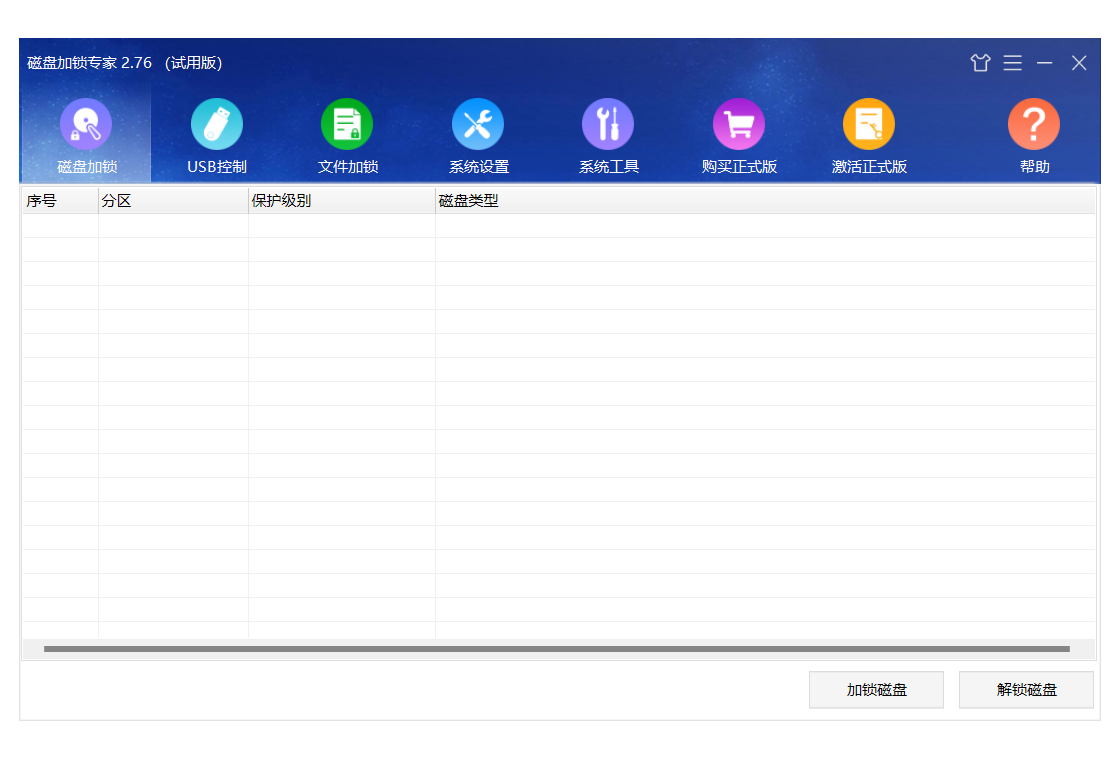The width and height of the screenshot is (1120, 760).
Task: Click the 序号 column header
Action: click(x=60, y=201)
